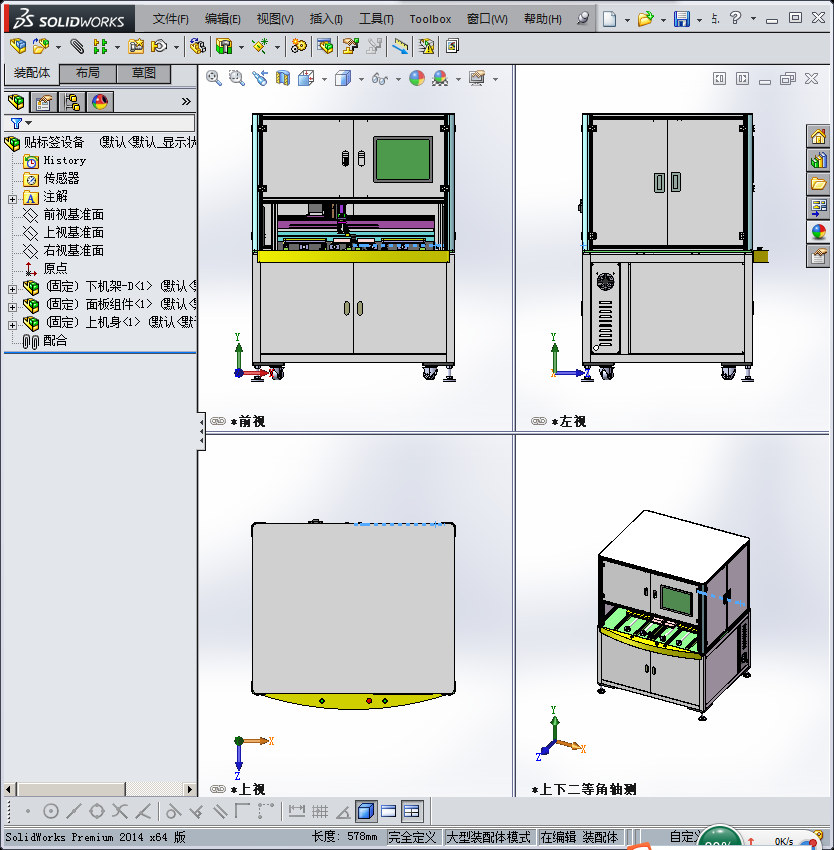Open the 文件(F) menu
The image size is (834, 850).
pyautogui.click(x=170, y=19)
